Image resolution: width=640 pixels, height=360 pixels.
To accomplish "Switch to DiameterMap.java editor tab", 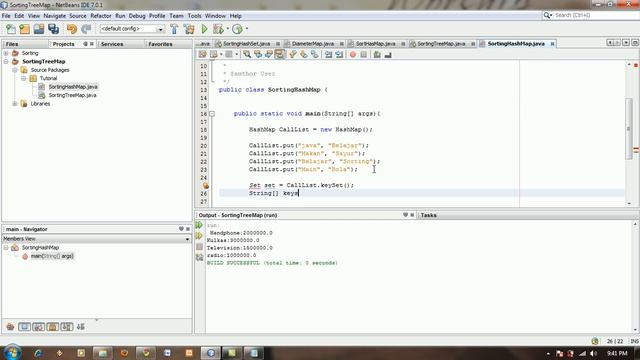I will pyautogui.click(x=313, y=44).
